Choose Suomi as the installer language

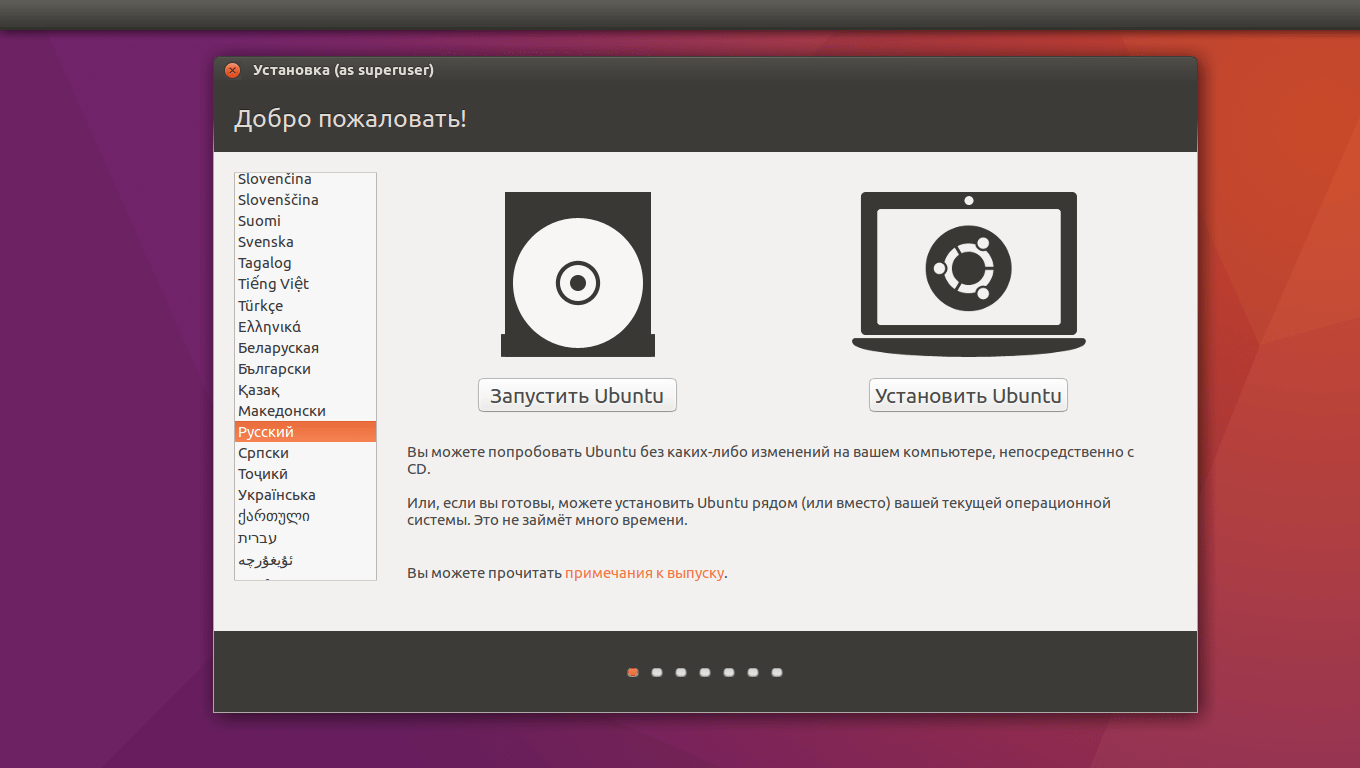click(x=305, y=221)
